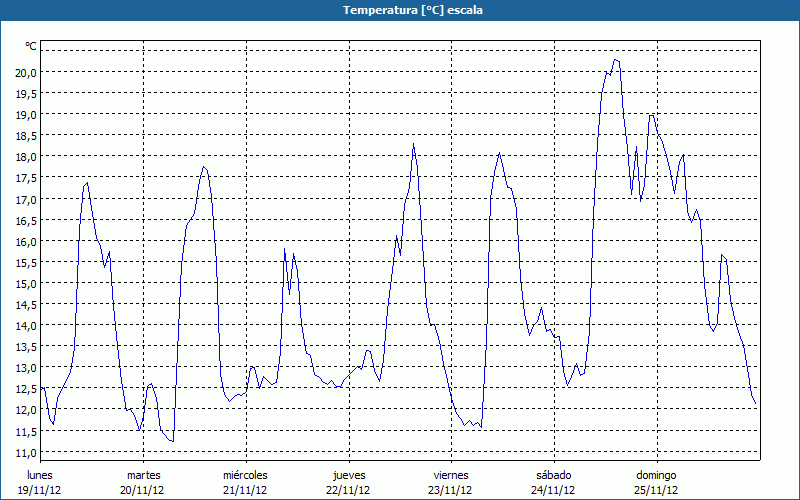Select the "lunes" day label
800x500 pixels.
[x=40, y=474]
